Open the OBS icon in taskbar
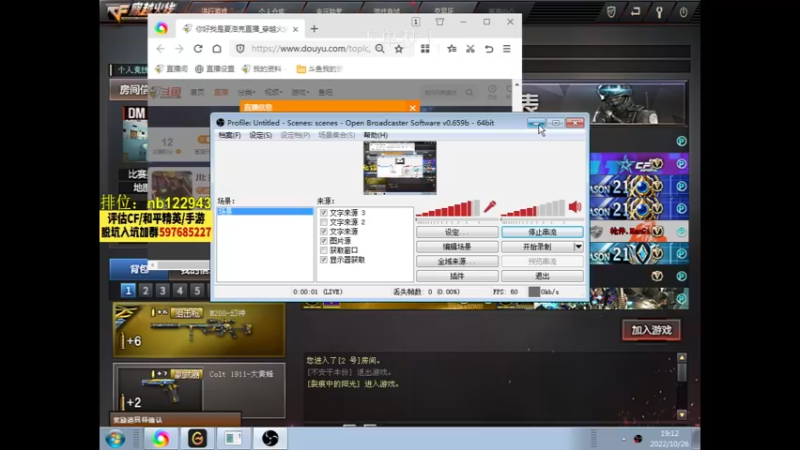The width and height of the screenshot is (800, 450). (270, 439)
